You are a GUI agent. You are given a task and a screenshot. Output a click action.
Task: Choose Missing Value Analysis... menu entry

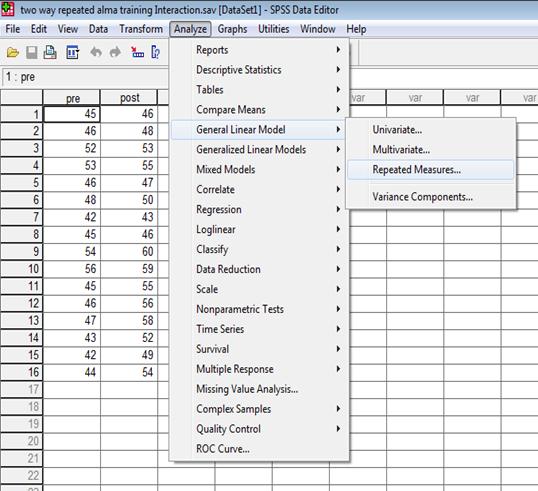[260, 389]
